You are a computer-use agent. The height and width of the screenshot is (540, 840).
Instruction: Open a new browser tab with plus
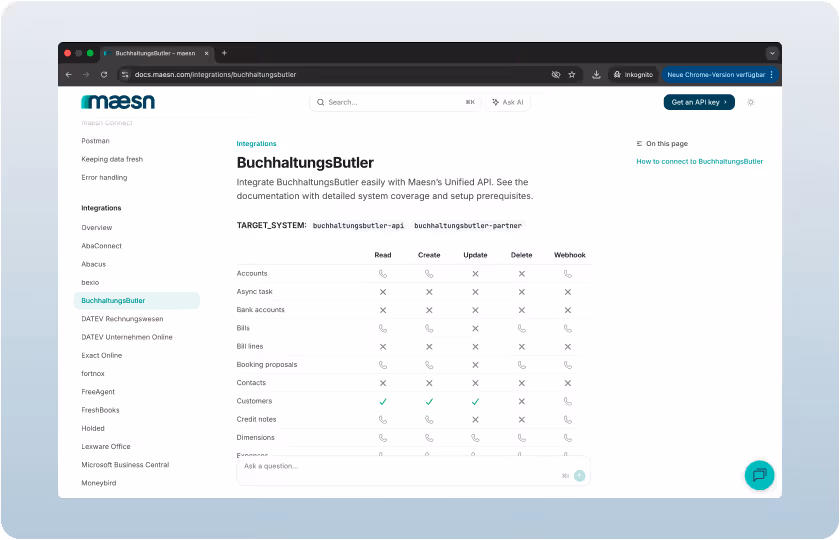tap(224, 53)
